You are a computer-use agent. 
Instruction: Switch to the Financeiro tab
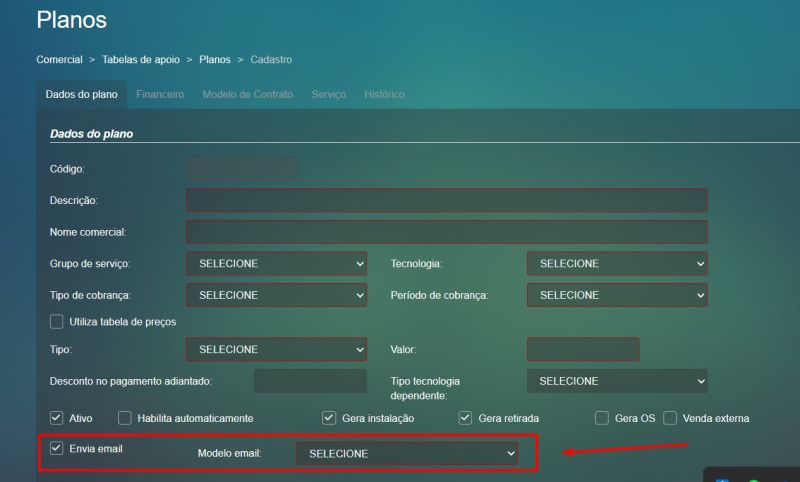tap(160, 94)
